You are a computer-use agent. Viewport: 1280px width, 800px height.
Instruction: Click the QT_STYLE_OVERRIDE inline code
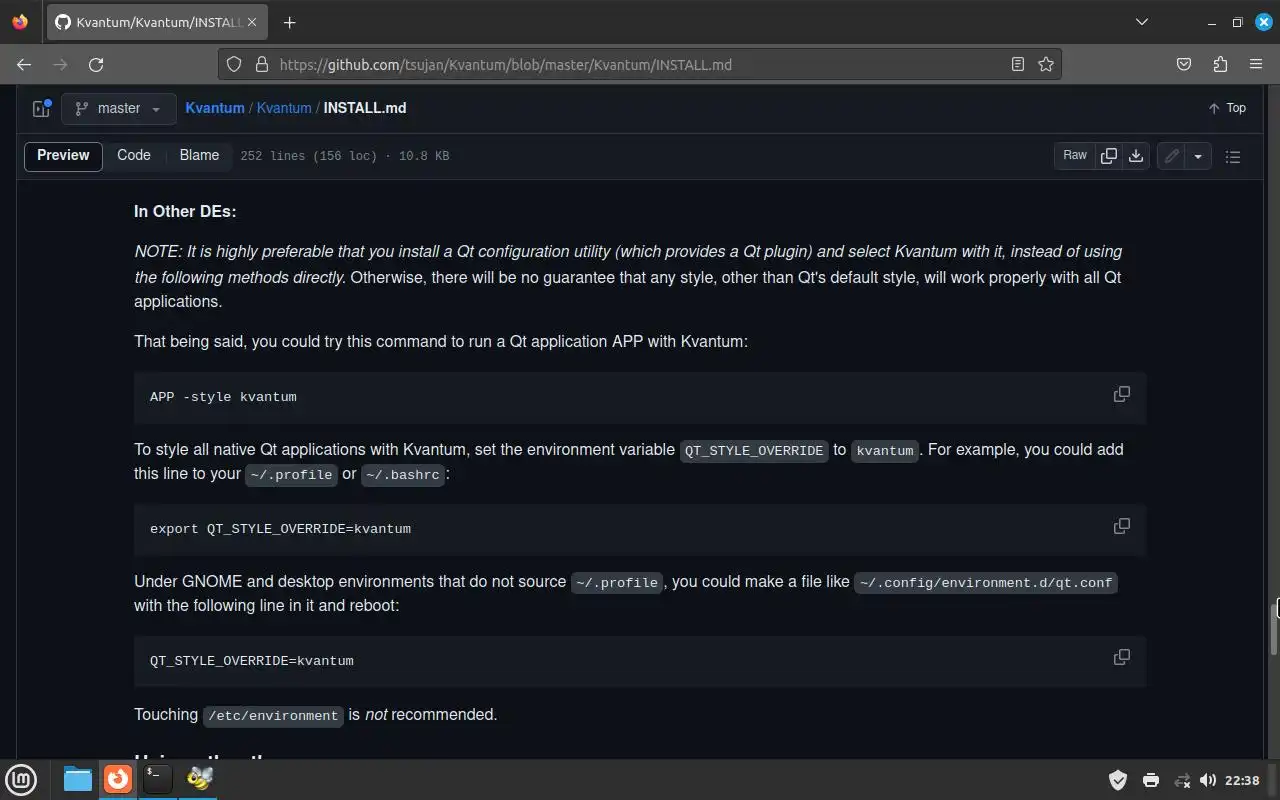[754, 450]
